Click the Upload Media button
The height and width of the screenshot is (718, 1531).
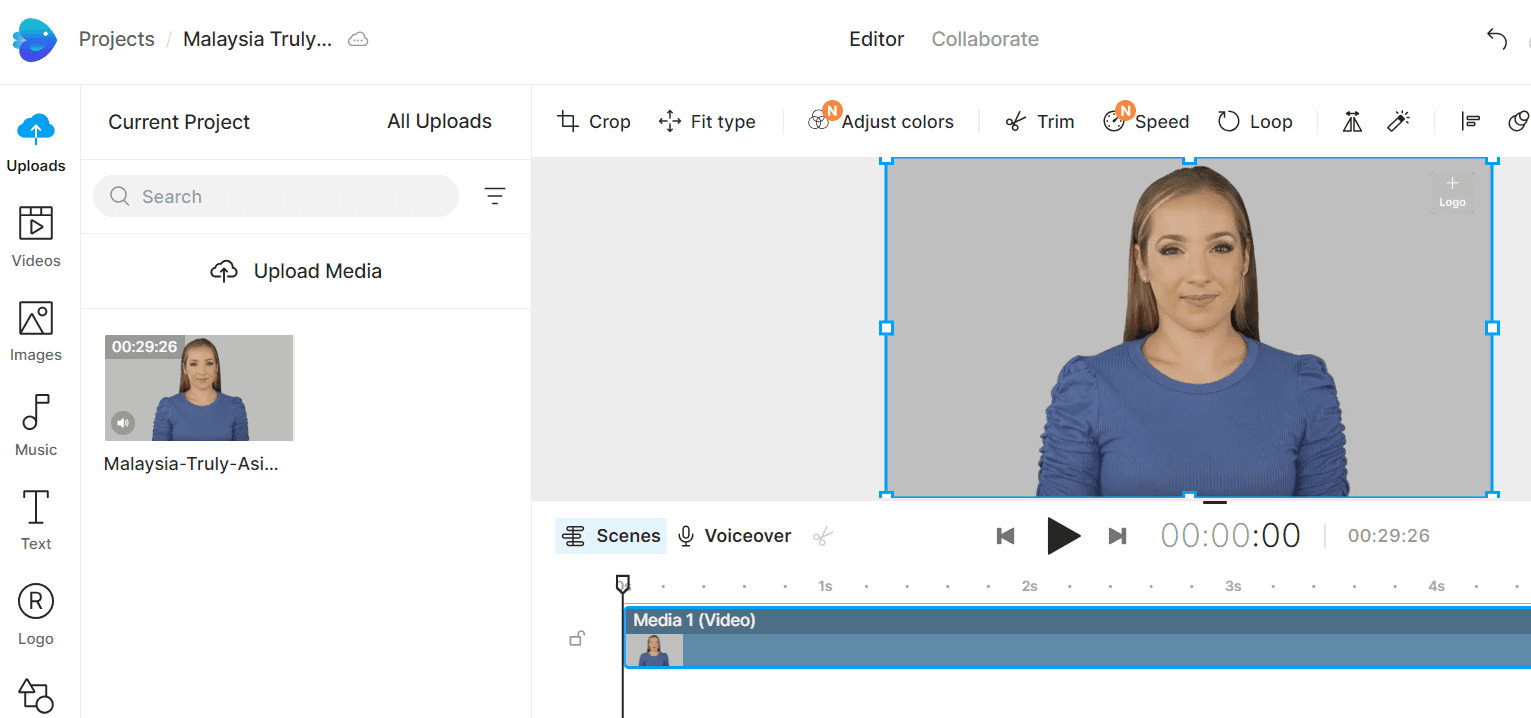coord(296,271)
